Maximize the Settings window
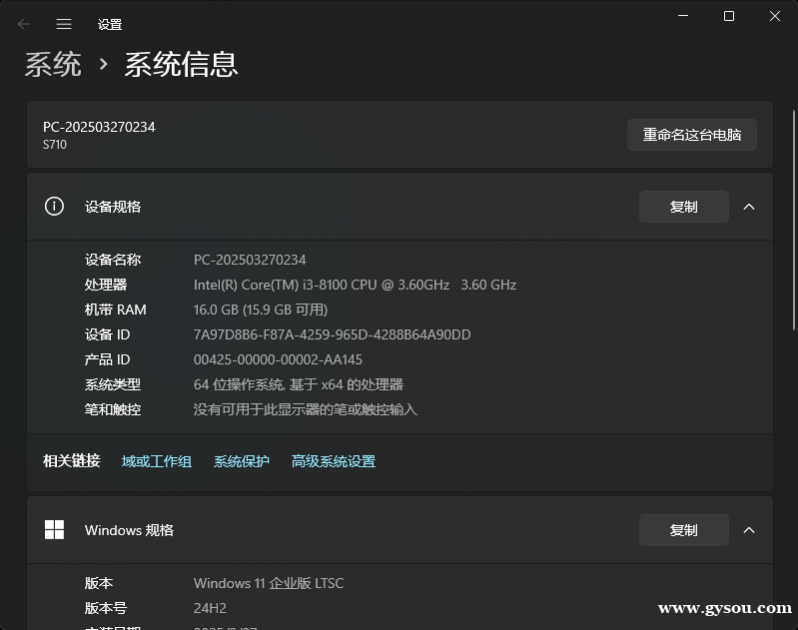 click(729, 16)
